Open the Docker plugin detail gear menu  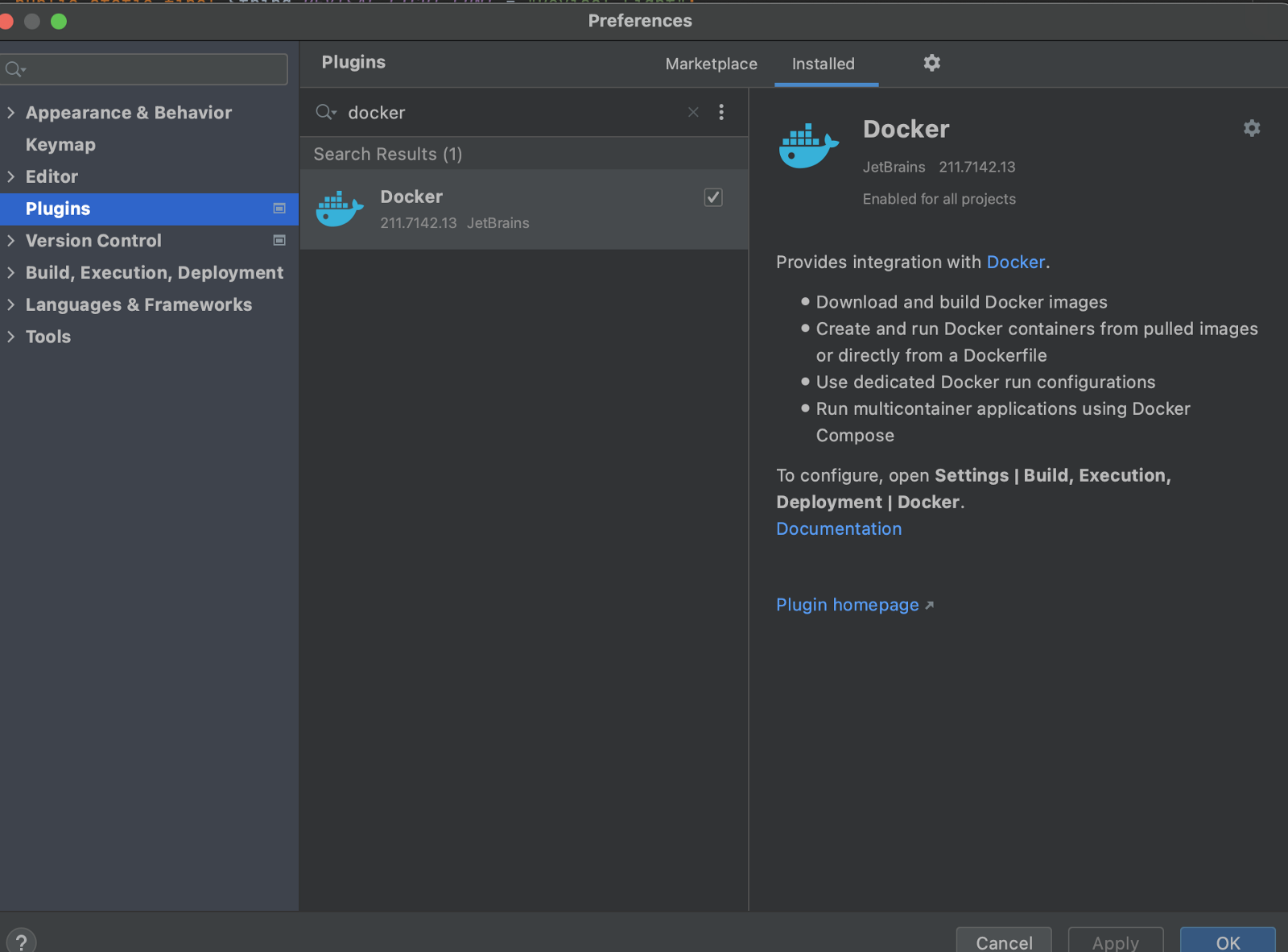click(1251, 128)
